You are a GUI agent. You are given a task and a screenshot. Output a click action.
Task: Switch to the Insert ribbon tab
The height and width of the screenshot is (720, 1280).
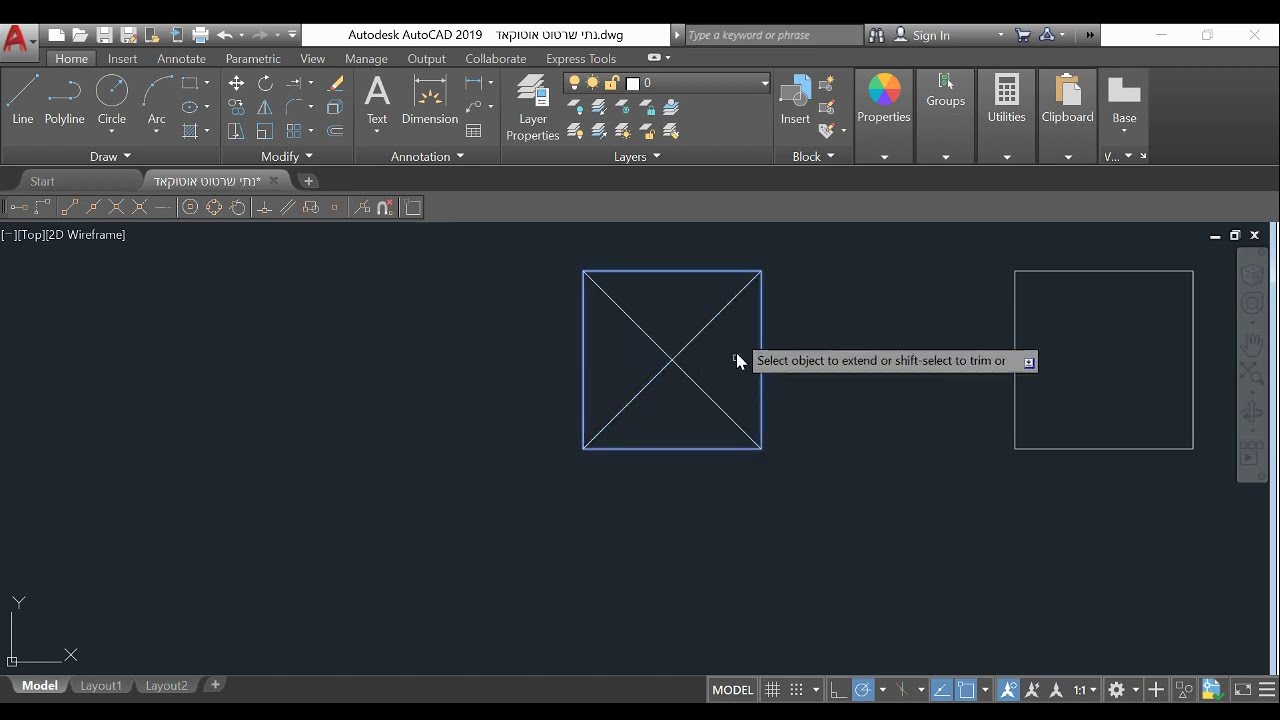pos(122,59)
